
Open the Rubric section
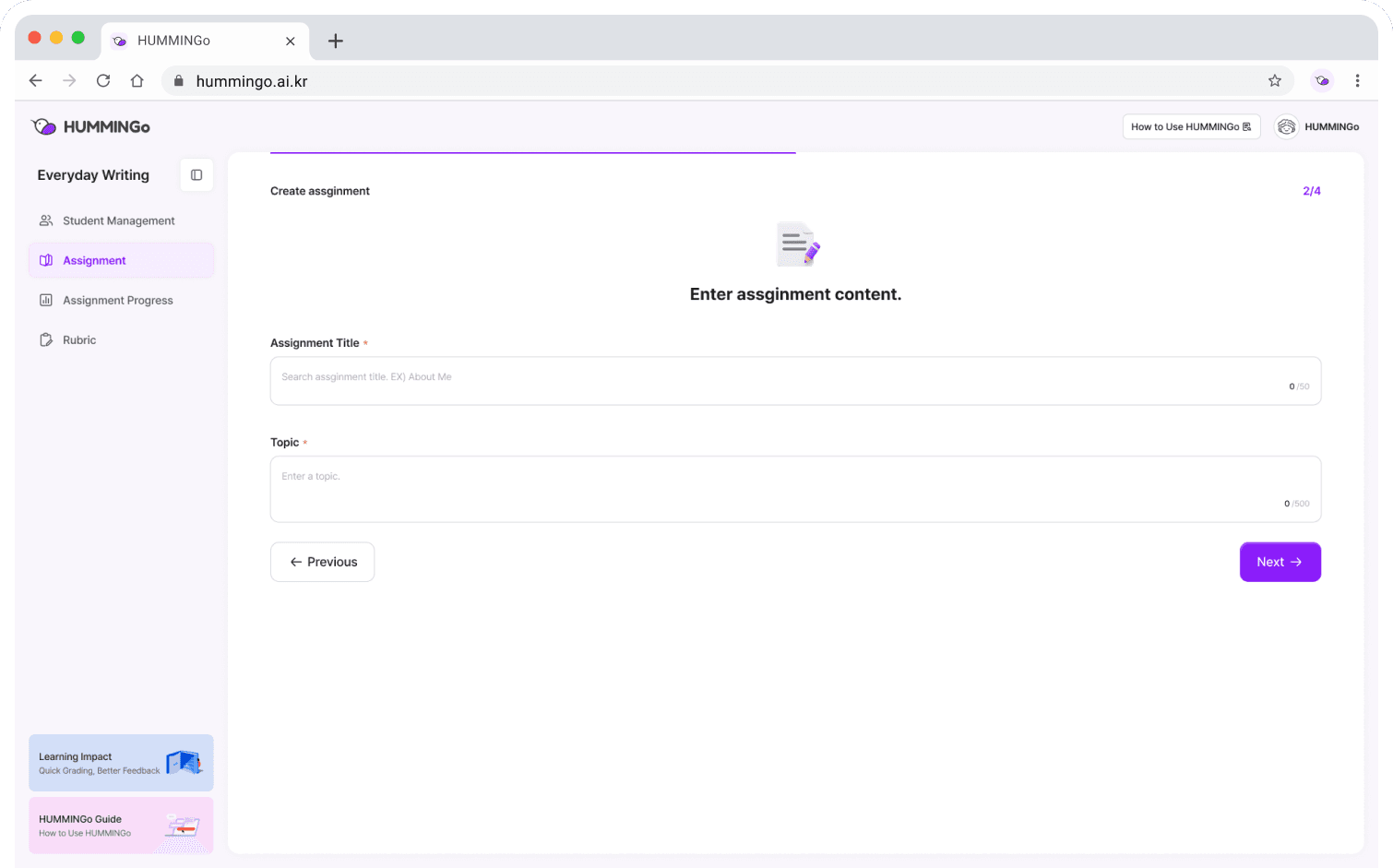[79, 339]
